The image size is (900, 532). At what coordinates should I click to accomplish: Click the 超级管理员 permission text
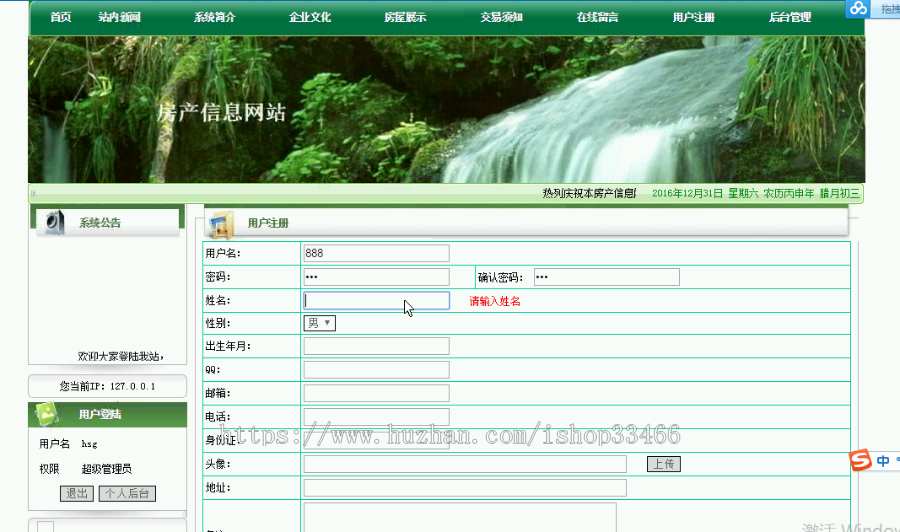(107, 469)
